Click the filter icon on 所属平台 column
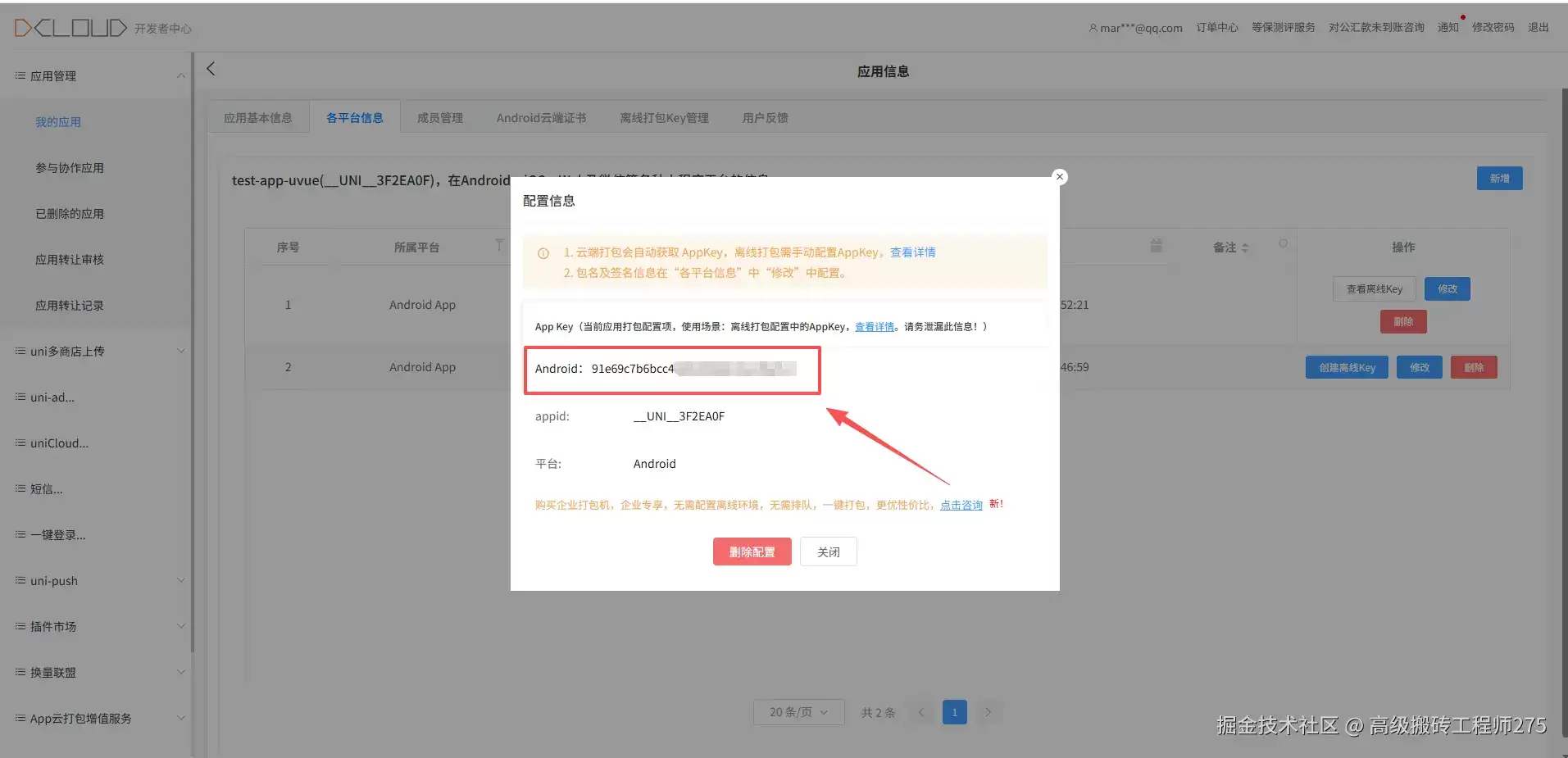1568x758 pixels. 499,245
